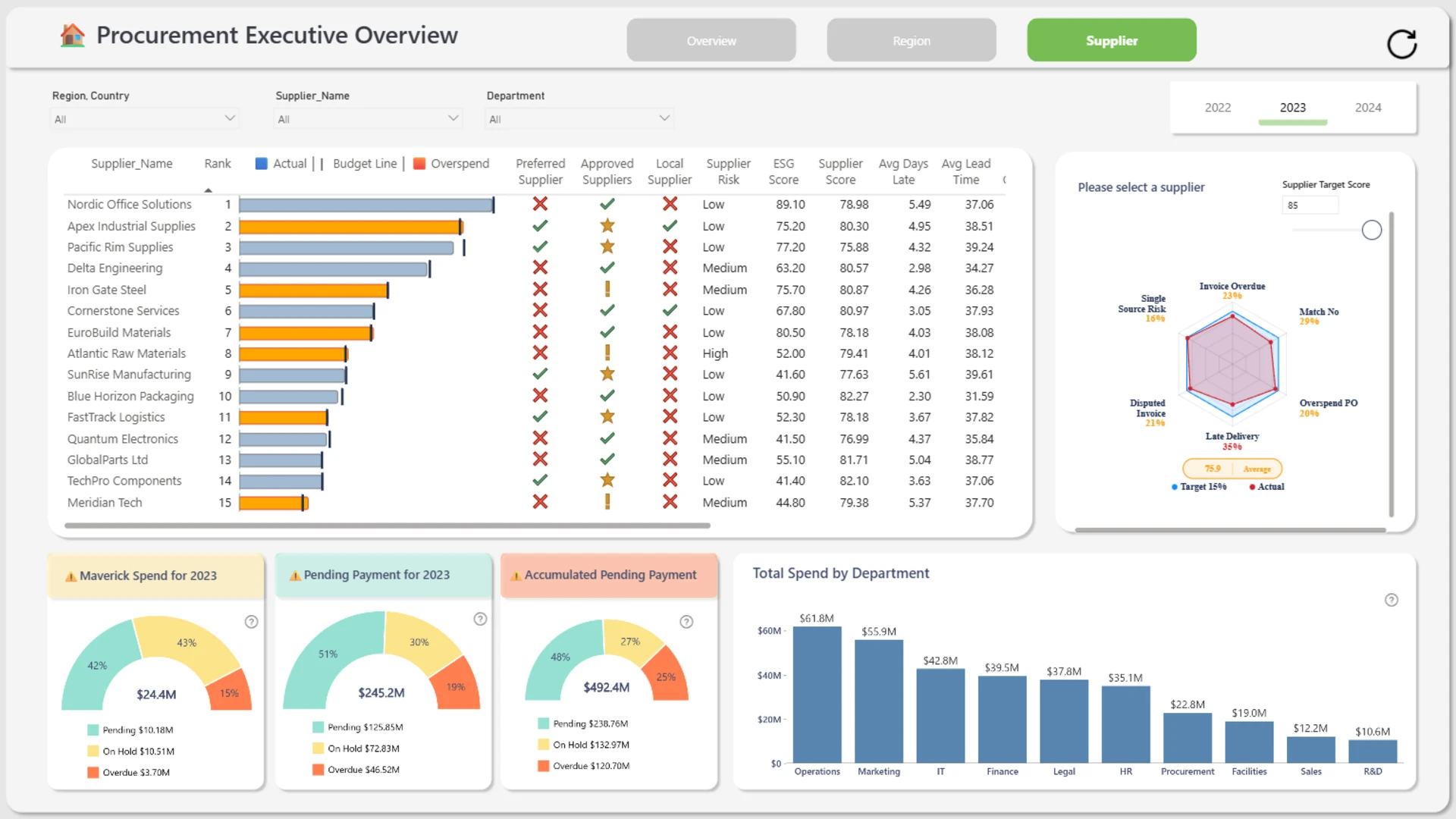
Task: Select the Meridian Tech supplier name
Action: tap(105, 503)
